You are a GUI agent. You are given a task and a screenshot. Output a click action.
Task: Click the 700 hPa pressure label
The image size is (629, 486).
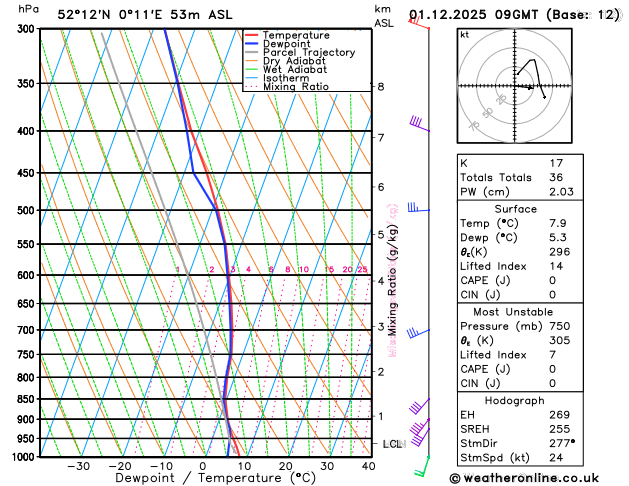[x=28, y=330]
